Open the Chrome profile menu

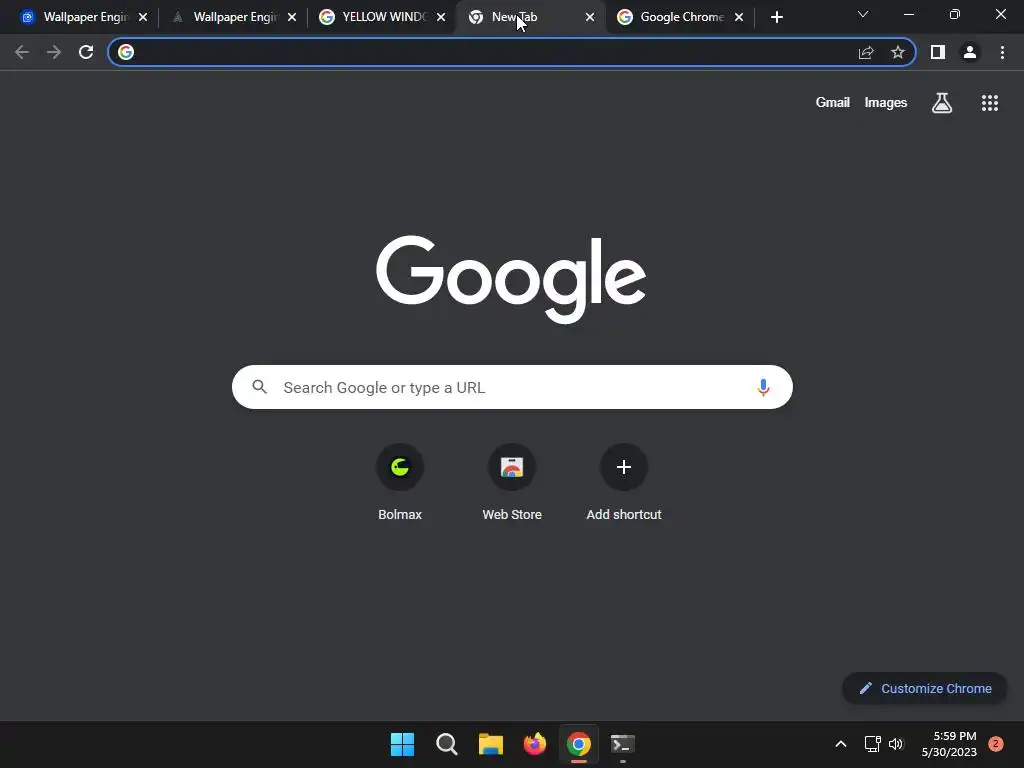[x=970, y=52]
